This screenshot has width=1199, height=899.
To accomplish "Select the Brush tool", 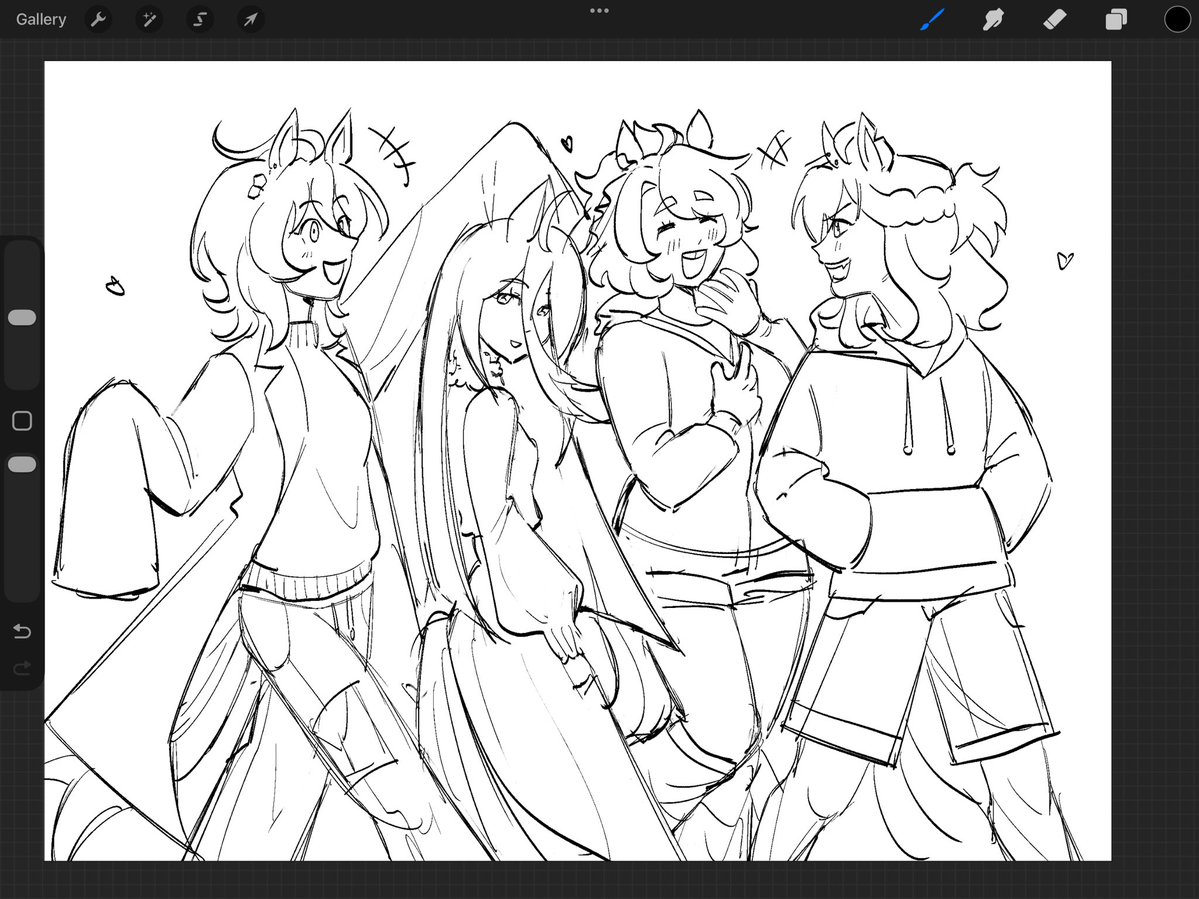I will [x=932, y=19].
